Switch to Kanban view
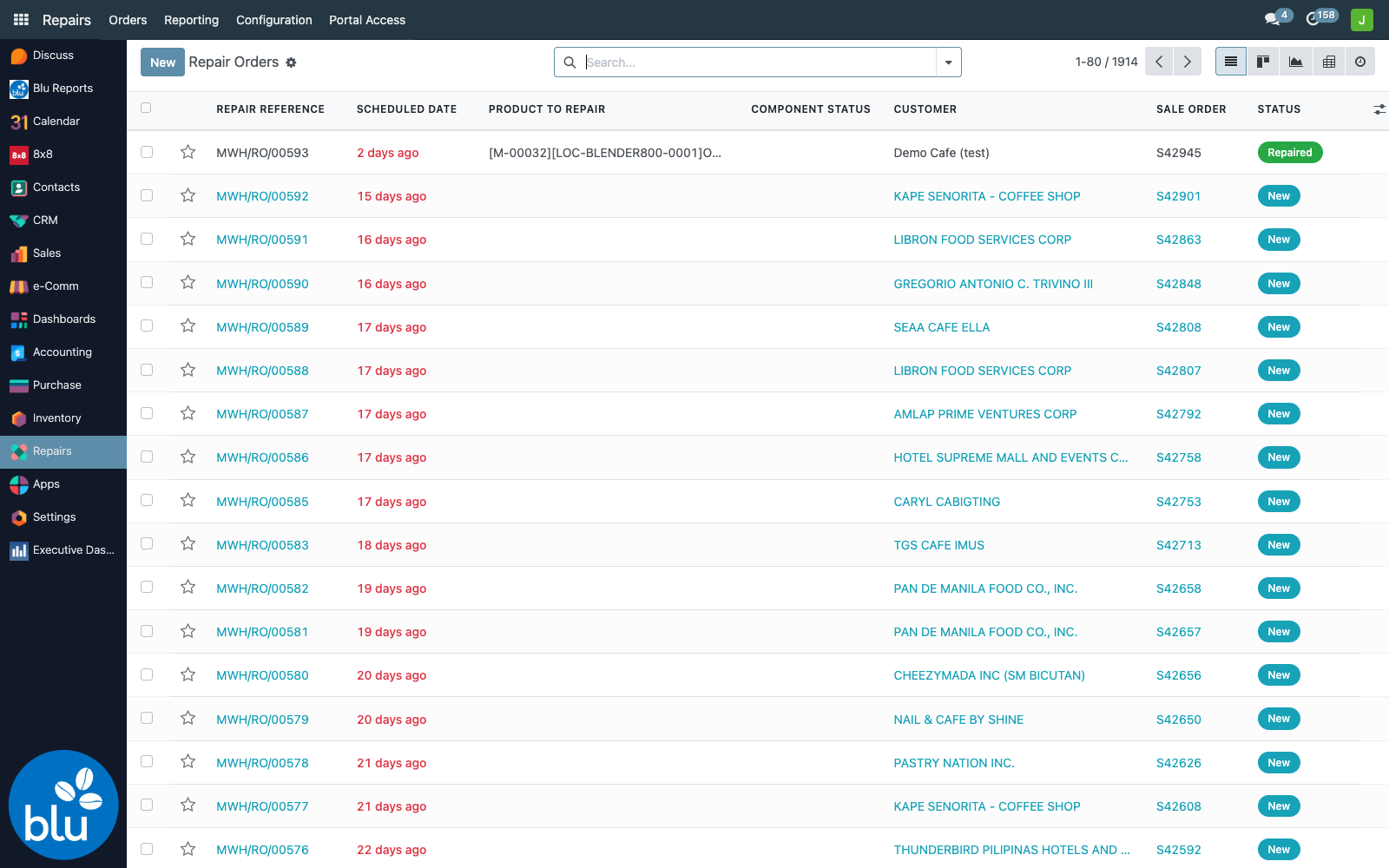The image size is (1389, 868). pos(1263,62)
